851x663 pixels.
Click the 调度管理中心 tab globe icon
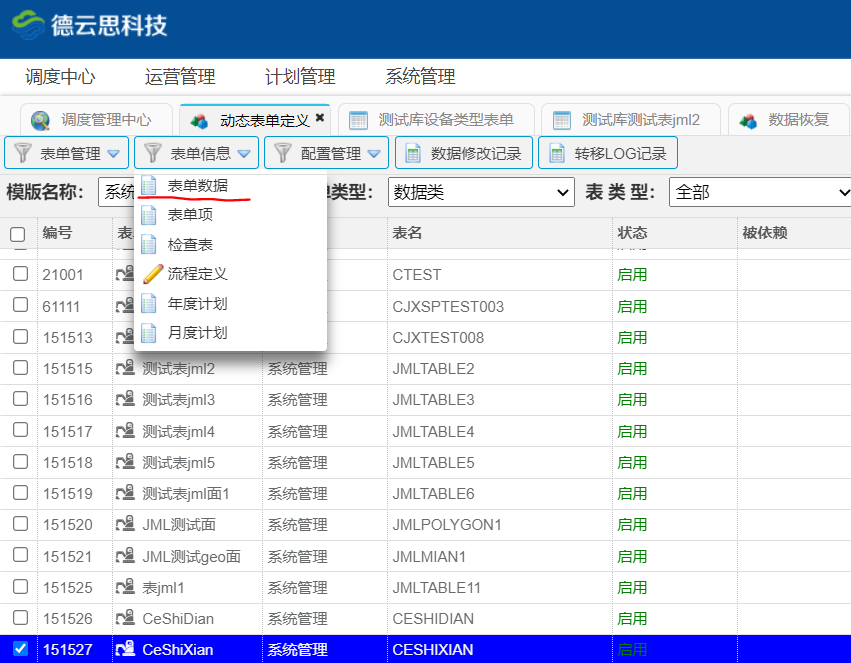(41, 120)
